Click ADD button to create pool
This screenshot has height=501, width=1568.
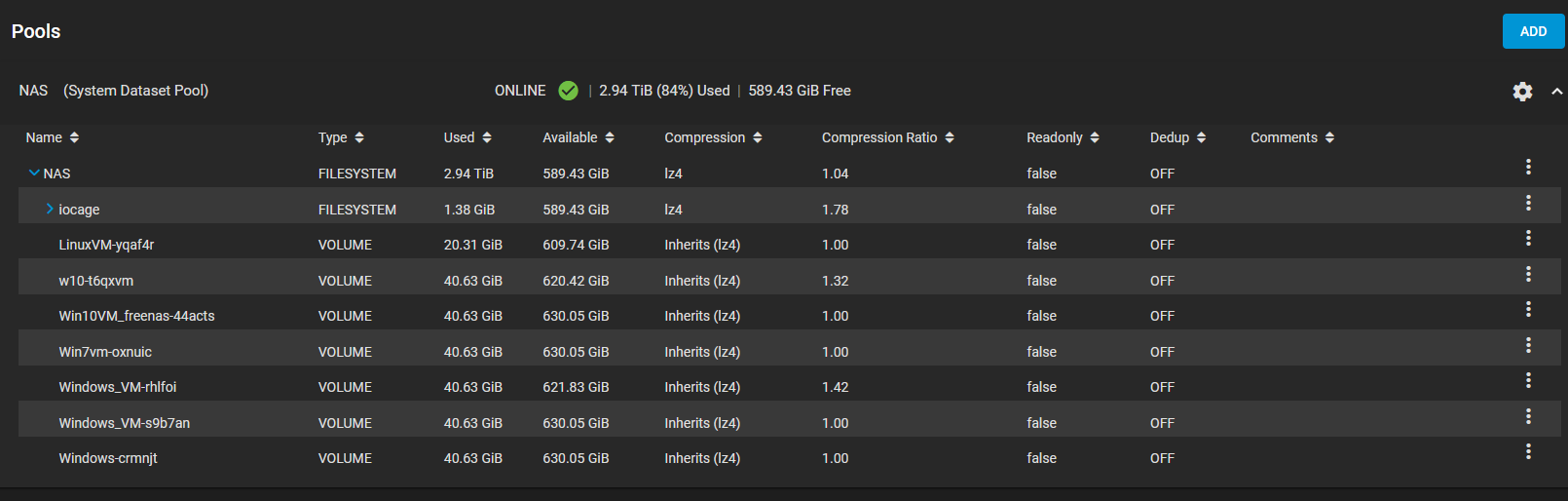(1533, 31)
